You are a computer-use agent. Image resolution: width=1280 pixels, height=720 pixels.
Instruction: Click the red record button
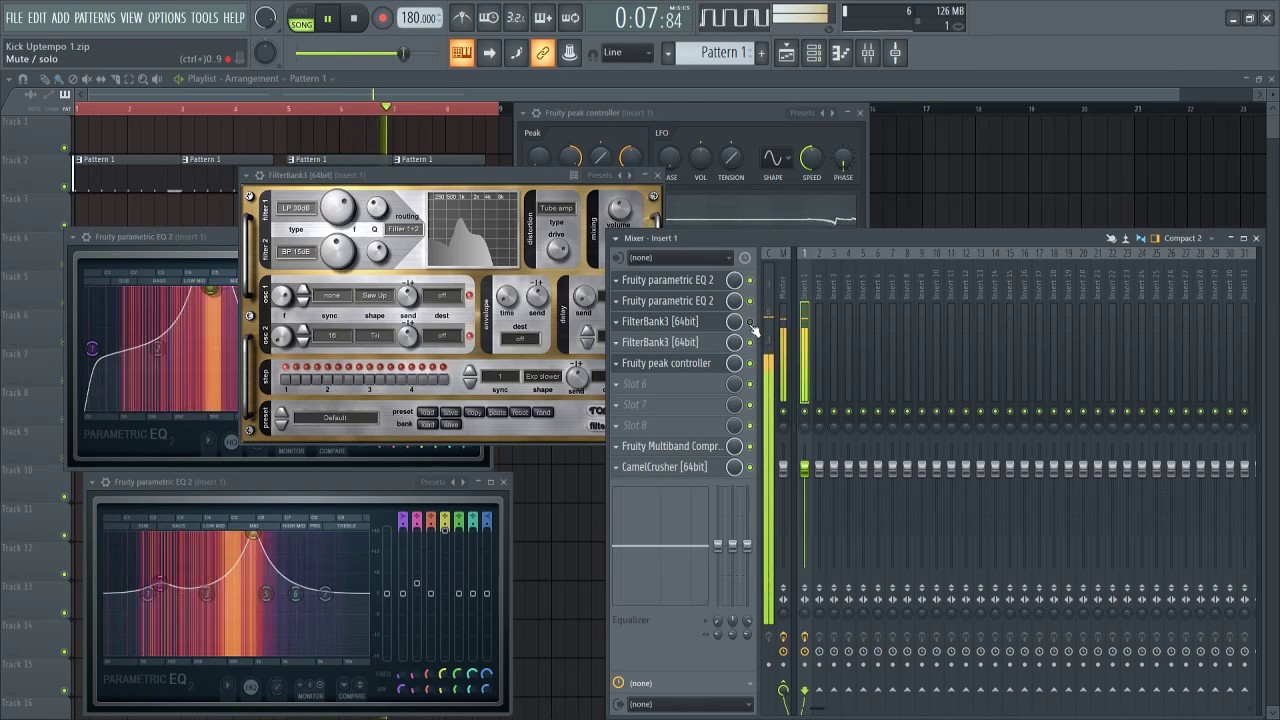pos(382,18)
